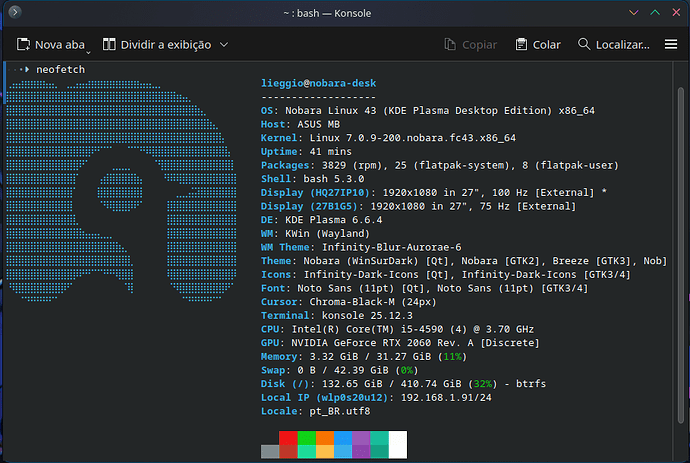Click the Copiar button
Screen dimensions: 690x463
click(470, 44)
